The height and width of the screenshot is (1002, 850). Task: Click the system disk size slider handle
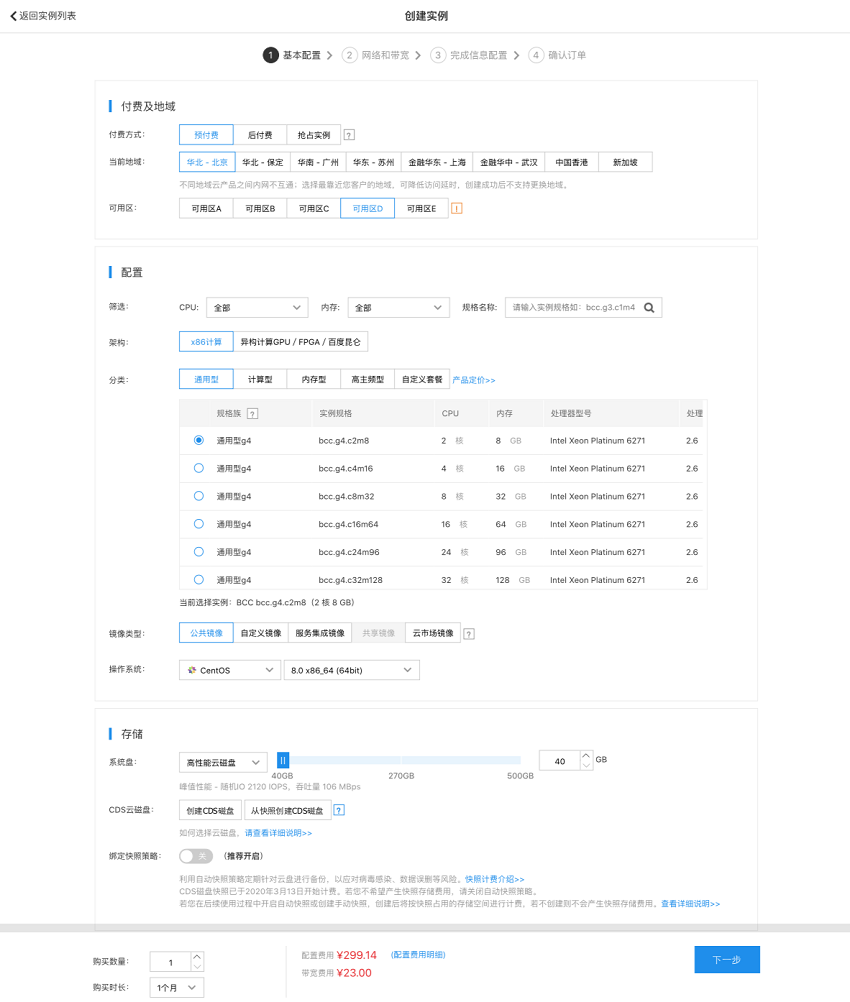point(282,760)
